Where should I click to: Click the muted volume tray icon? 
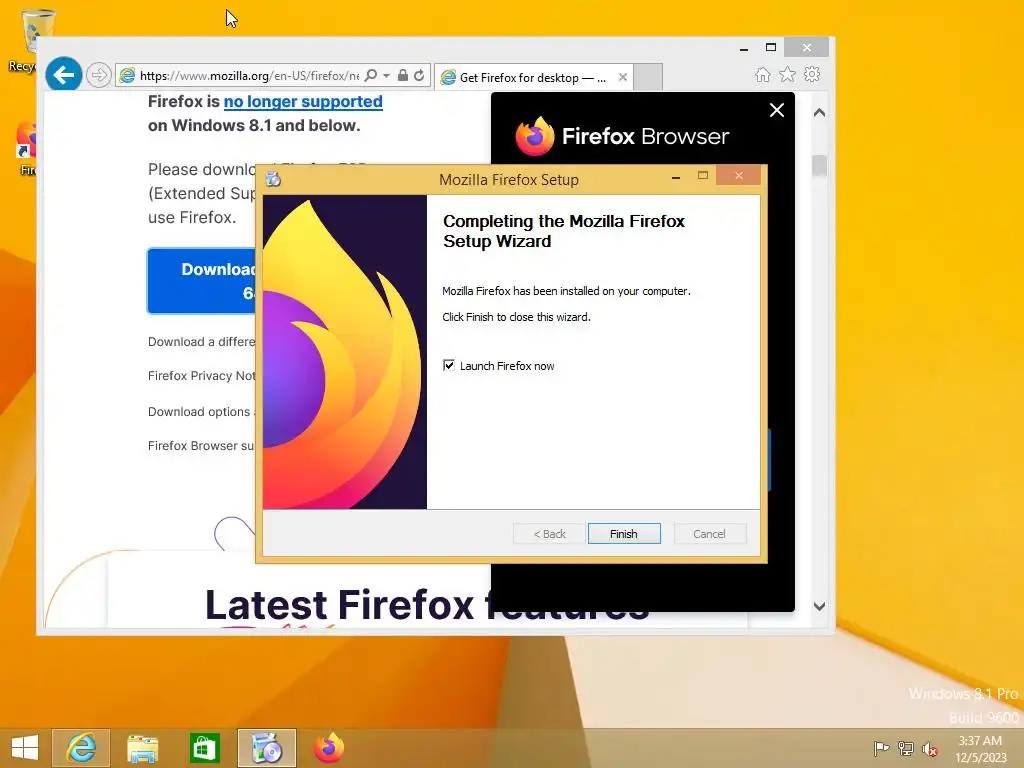click(930, 748)
